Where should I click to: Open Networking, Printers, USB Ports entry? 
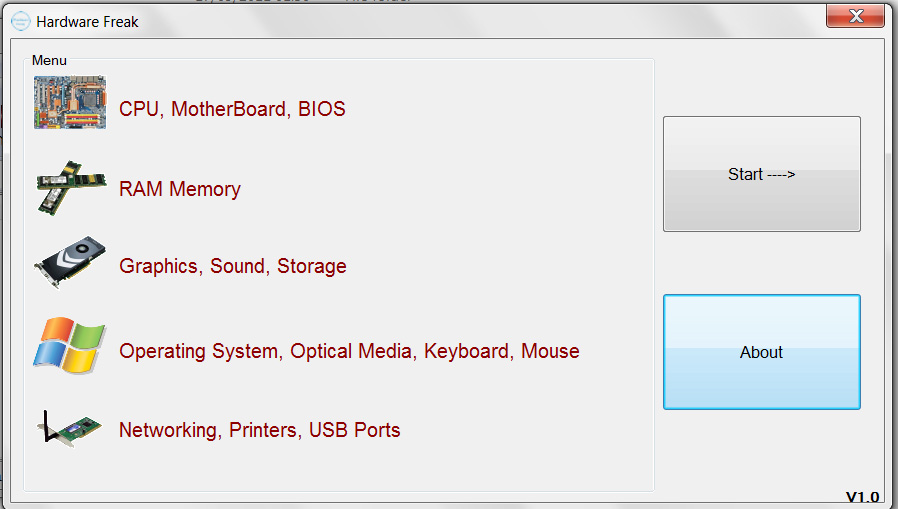tap(259, 430)
